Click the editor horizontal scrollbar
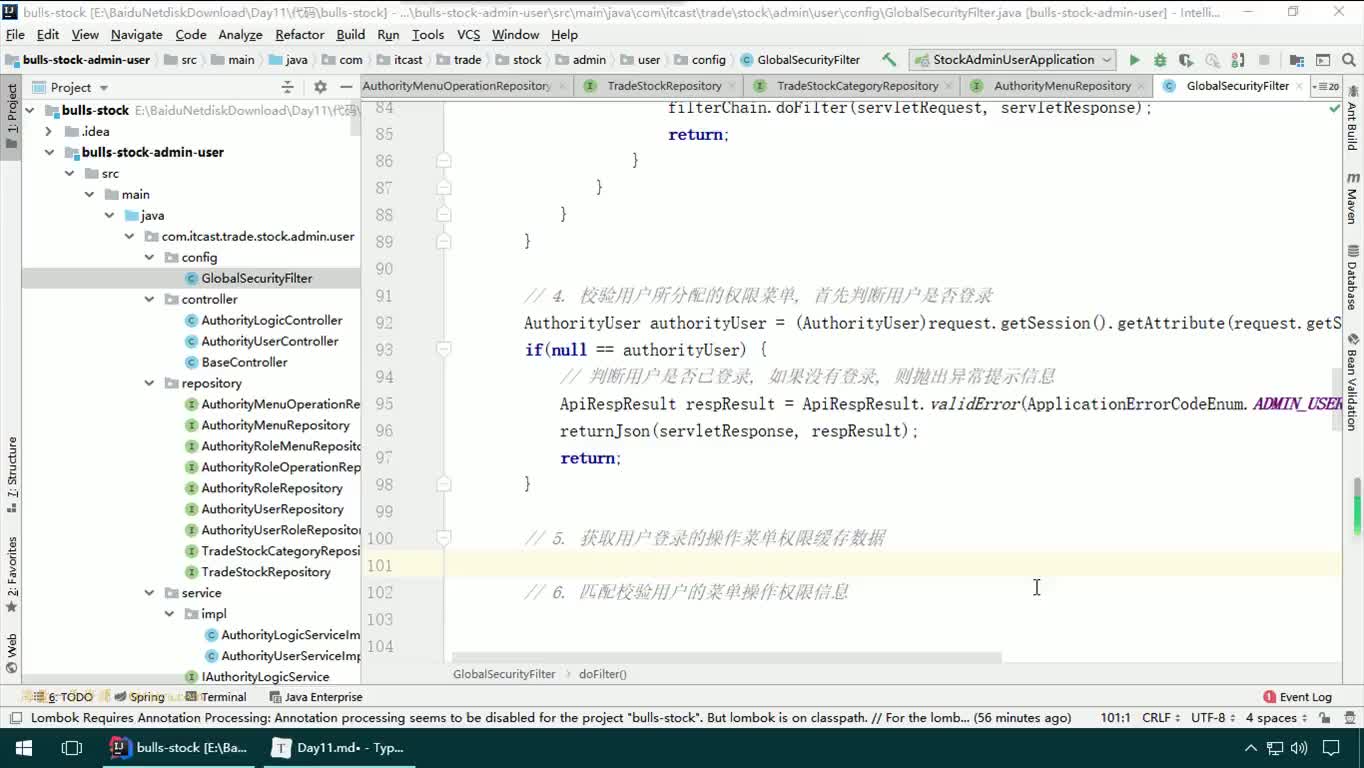This screenshot has height=768, width=1364. (726, 658)
